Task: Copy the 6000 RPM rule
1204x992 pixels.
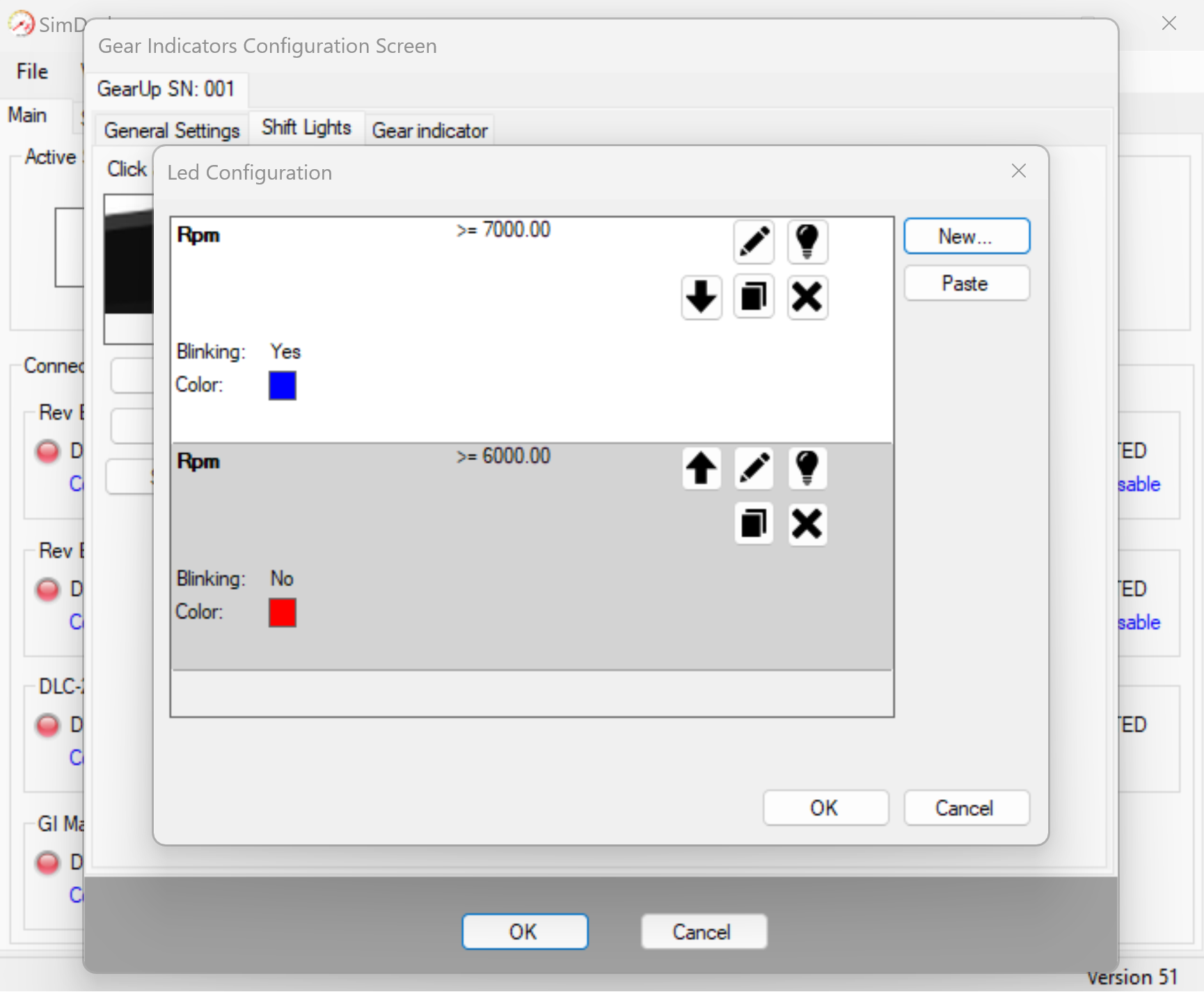Action: 754,523
